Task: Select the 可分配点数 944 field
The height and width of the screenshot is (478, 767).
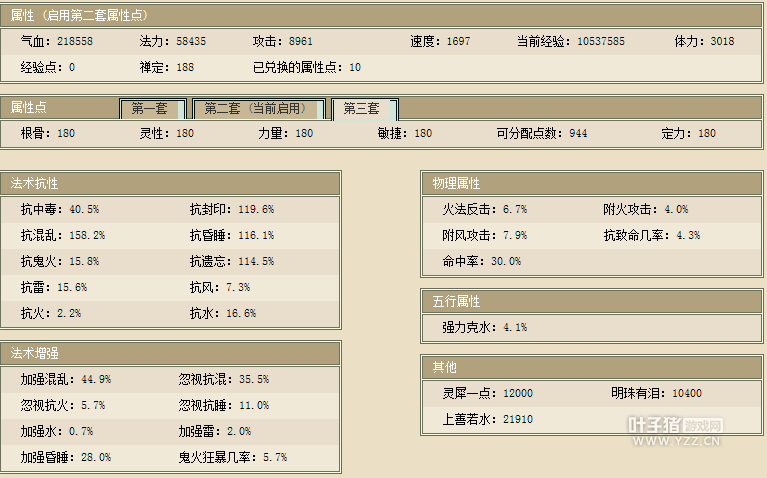Action: (x=541, y=134)
